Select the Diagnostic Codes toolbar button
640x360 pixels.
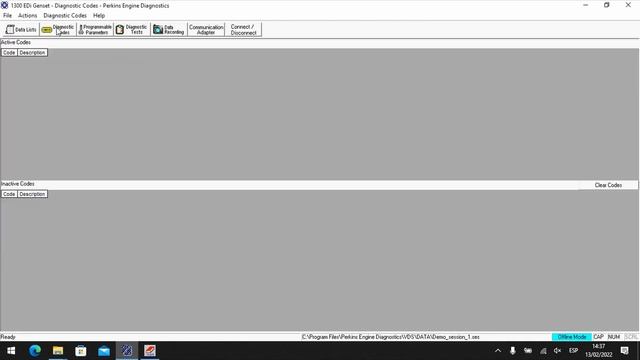(58, 29)
